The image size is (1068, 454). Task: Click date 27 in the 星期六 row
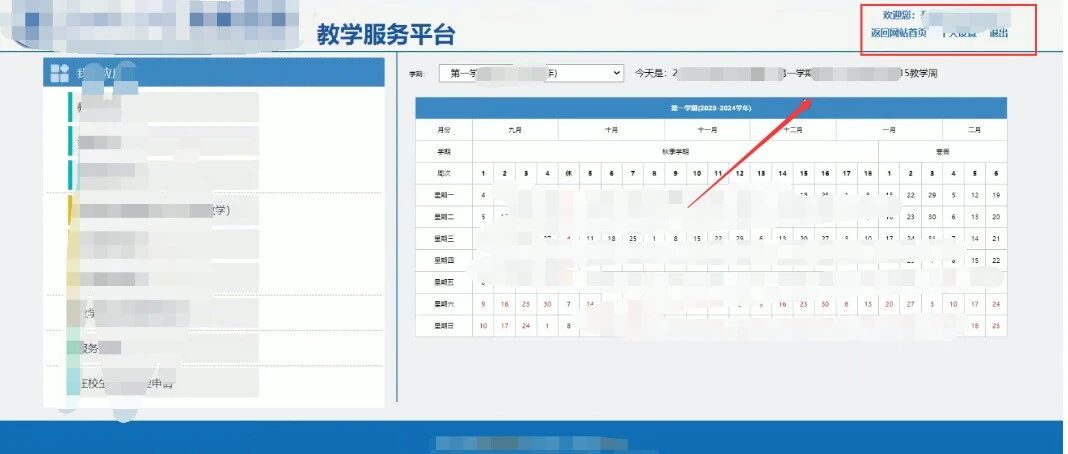pyautogui.click(x=911, y=304)
